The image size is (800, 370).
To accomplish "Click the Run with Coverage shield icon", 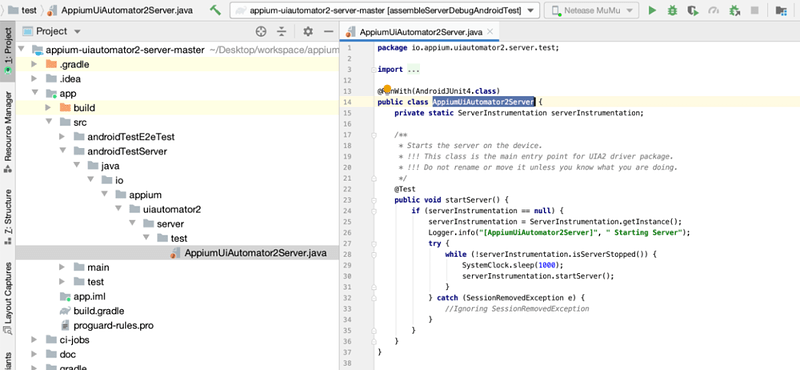I will [692, 10].
